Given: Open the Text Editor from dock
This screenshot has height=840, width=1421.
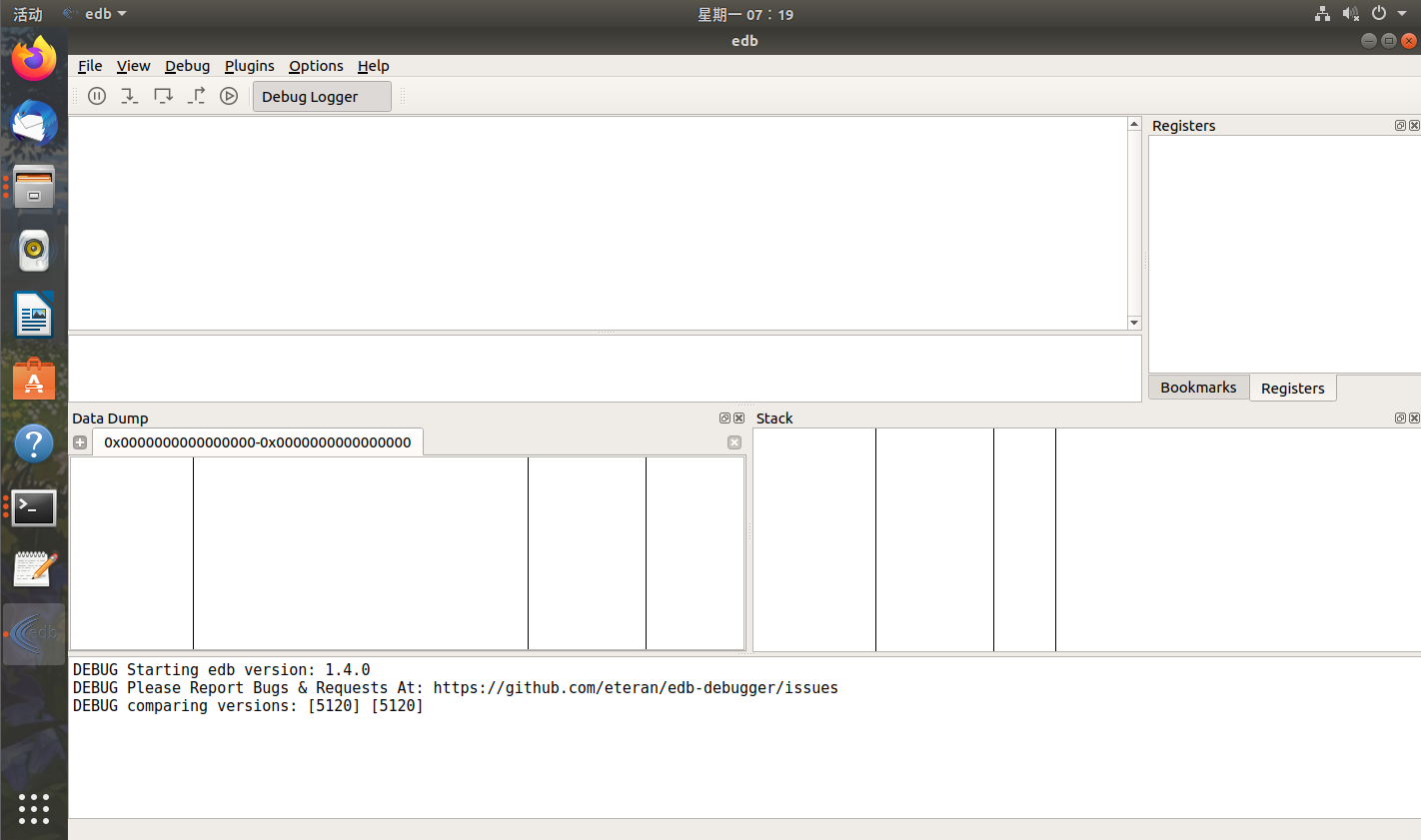Looking at the screenshot, I should click(x=34, y=570).
